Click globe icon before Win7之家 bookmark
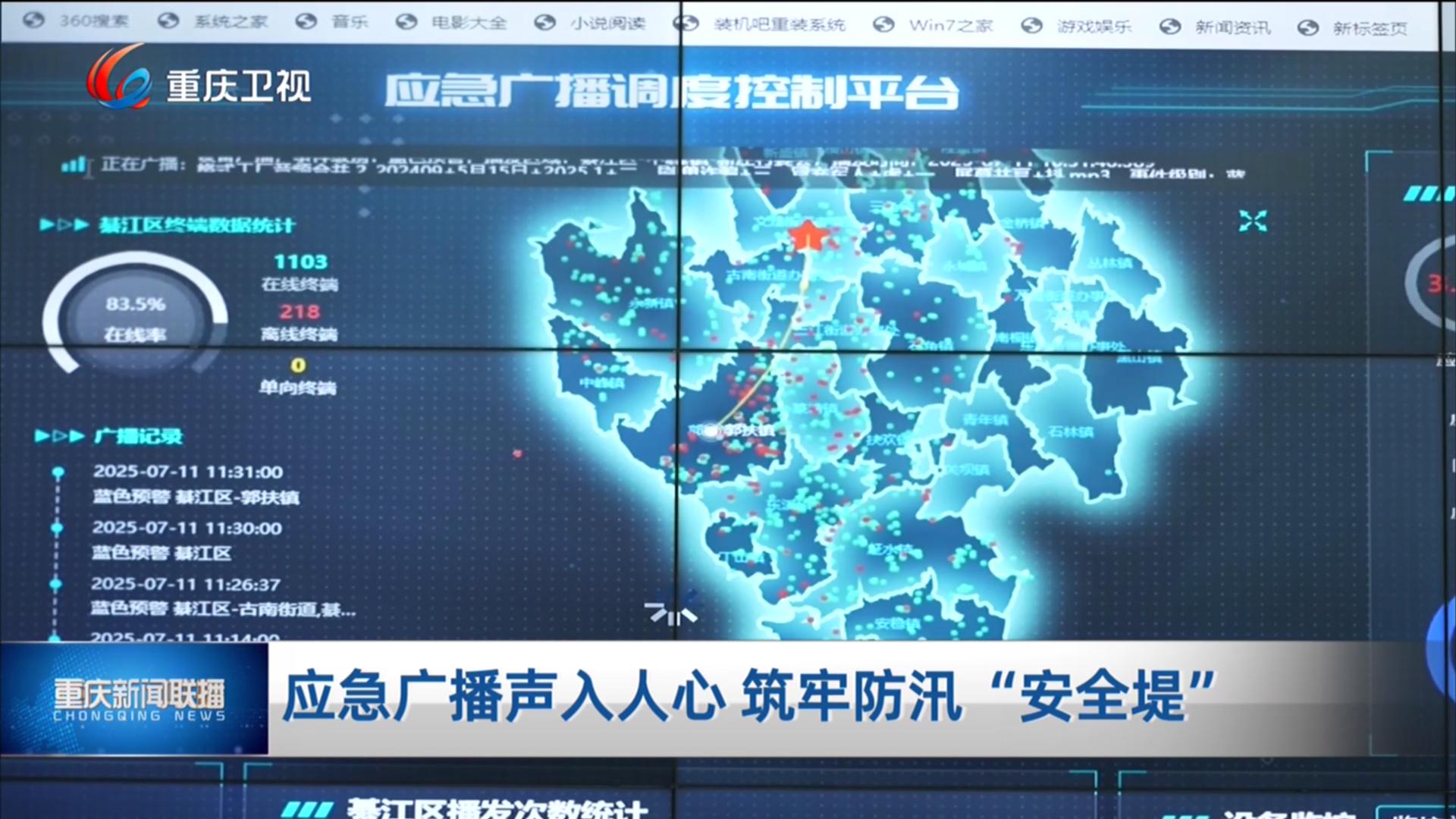 (x=883, y=25)
